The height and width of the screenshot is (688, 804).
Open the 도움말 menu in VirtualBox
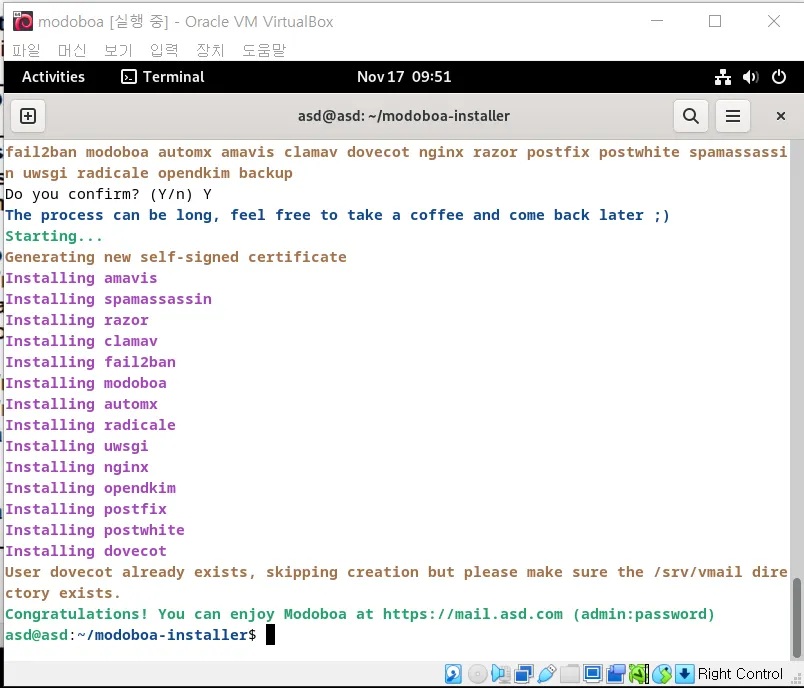tap(264, 49)
